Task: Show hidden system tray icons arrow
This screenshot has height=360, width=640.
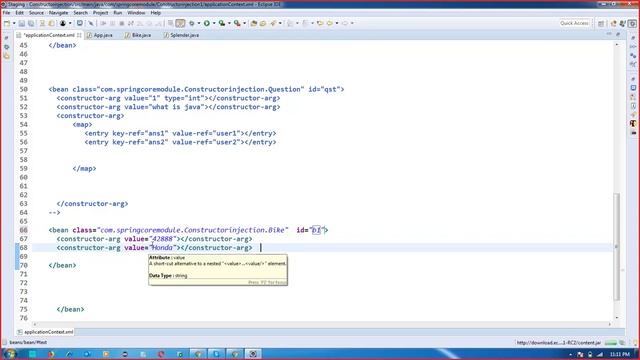Action: coord(570,355)
